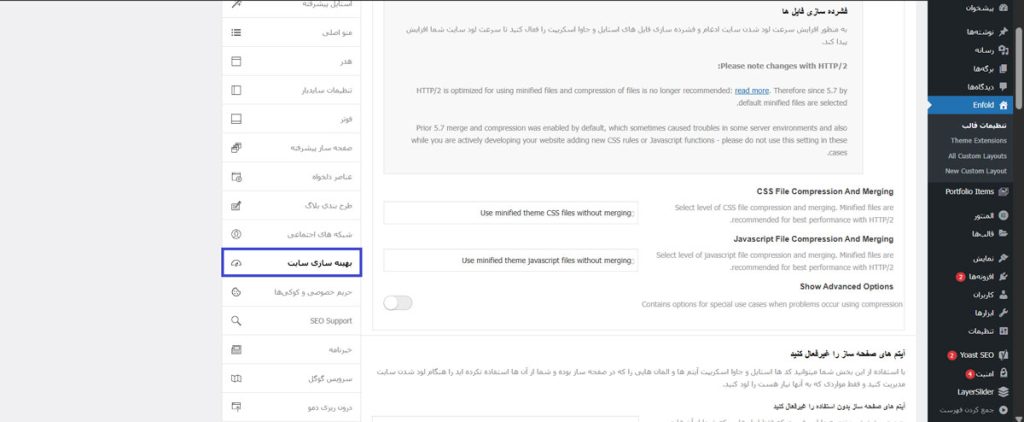Open Theme Extensions submenu link
1024x422 pixels.
978,140
